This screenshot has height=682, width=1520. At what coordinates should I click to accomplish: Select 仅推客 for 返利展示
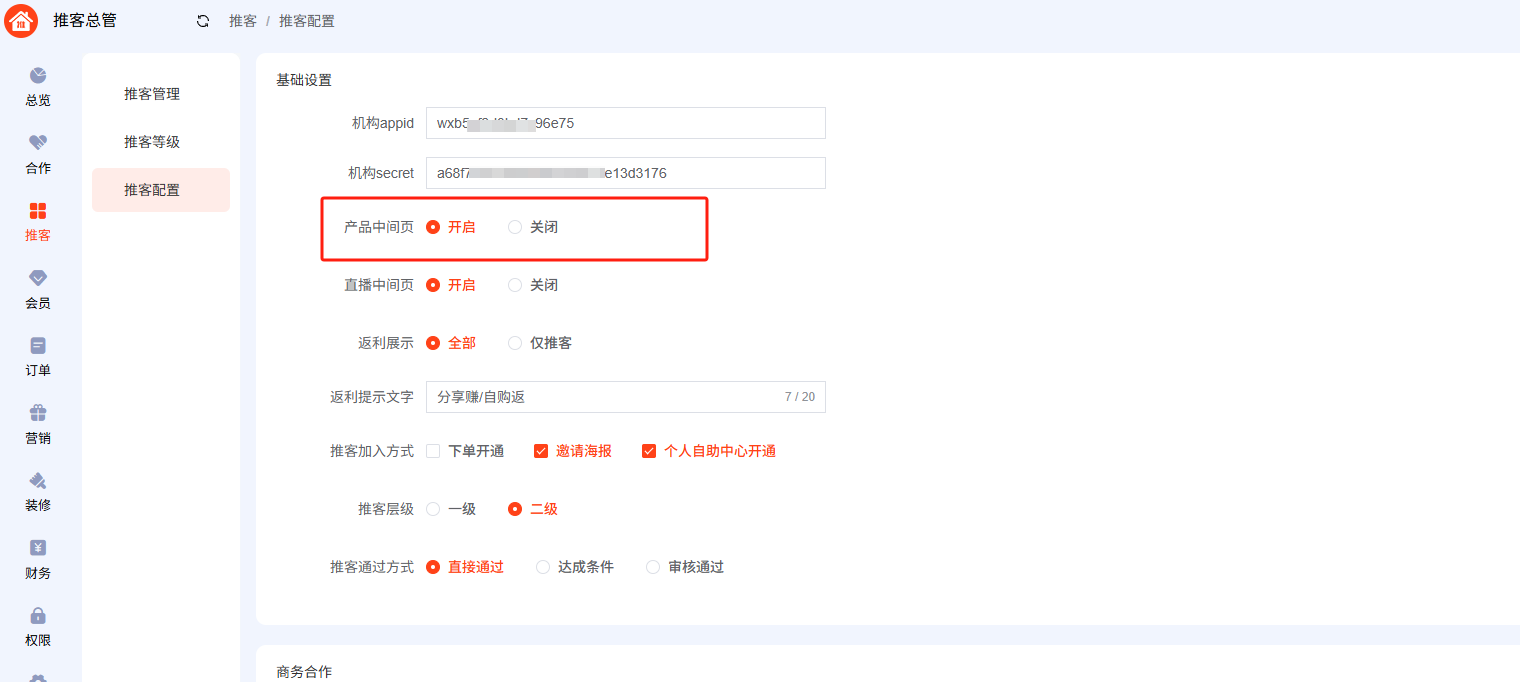(x=515, y=343)
